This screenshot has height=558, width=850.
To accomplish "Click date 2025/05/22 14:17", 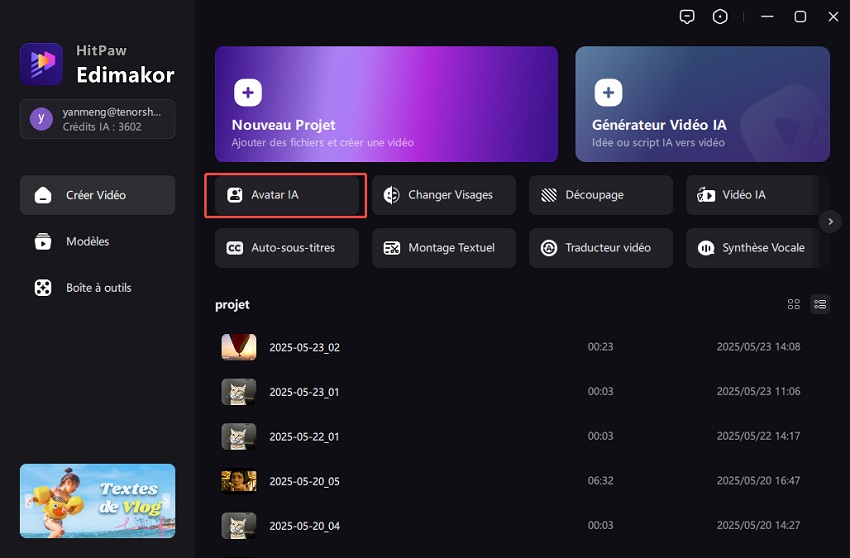I will (758, 435).
